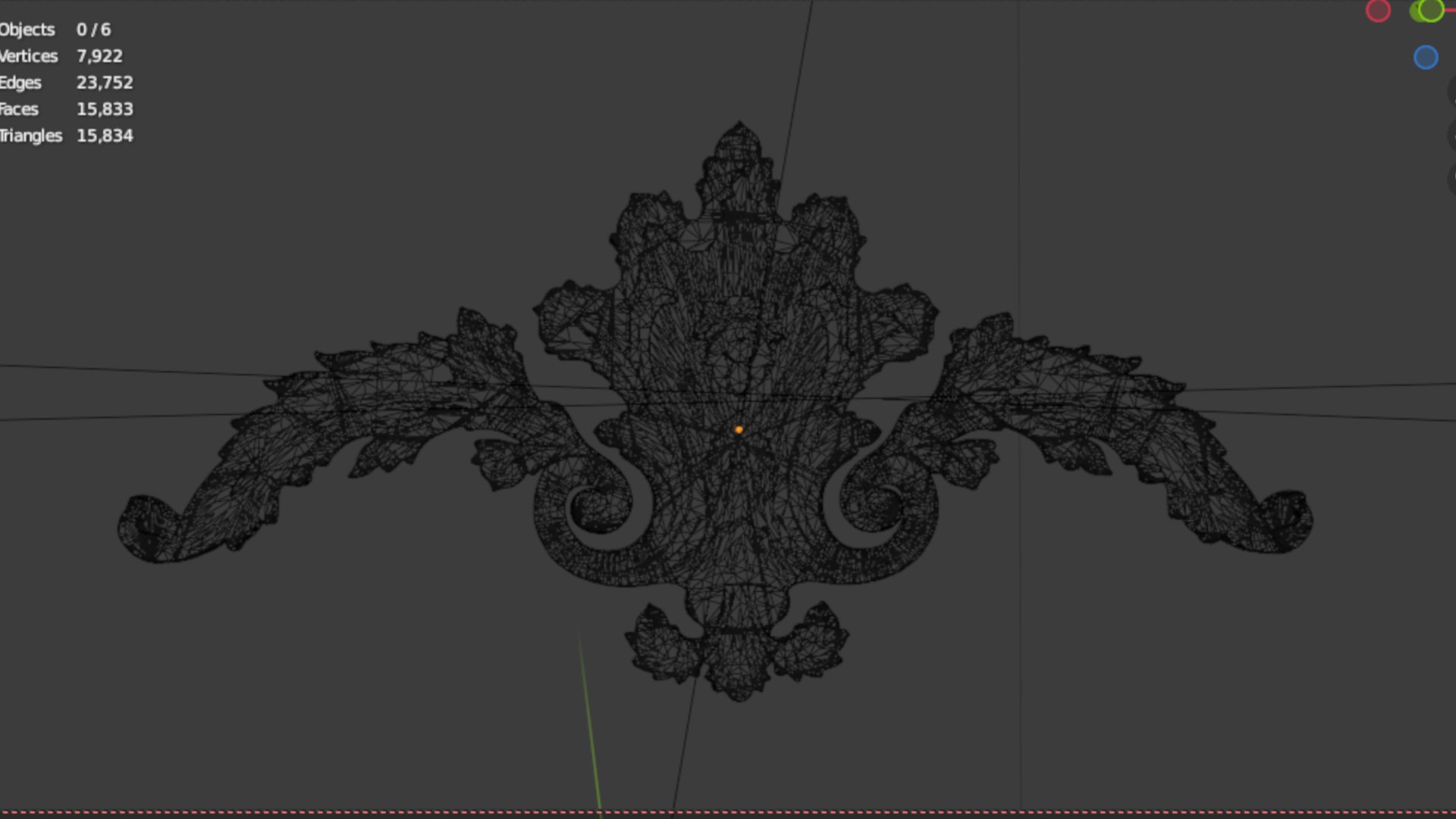Click the 'Vertices' statistics label
Viewport: 1456px width, 819px height.
click(29, 56)
